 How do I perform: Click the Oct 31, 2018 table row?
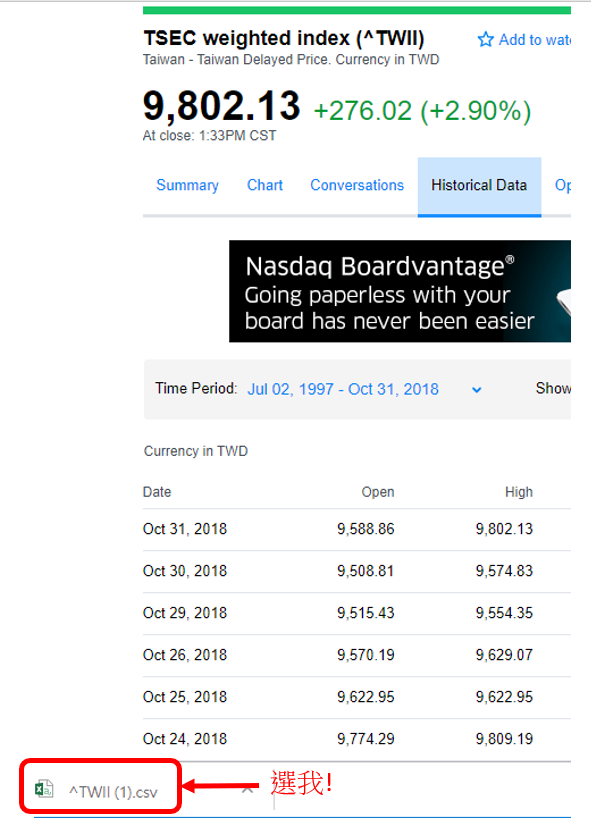point(357,529)
